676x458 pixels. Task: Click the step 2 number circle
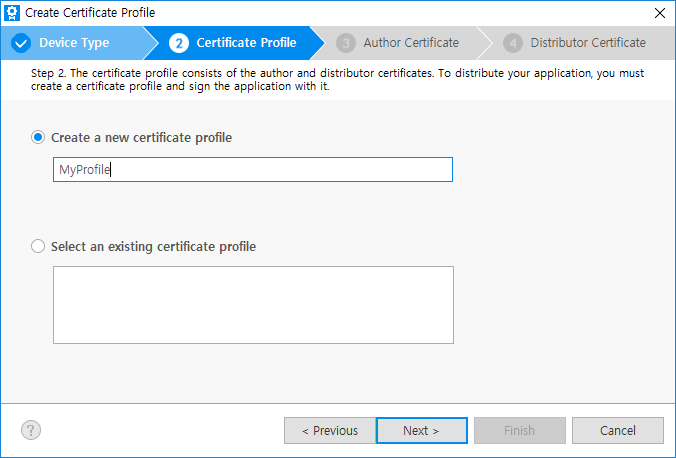(179, 43)
